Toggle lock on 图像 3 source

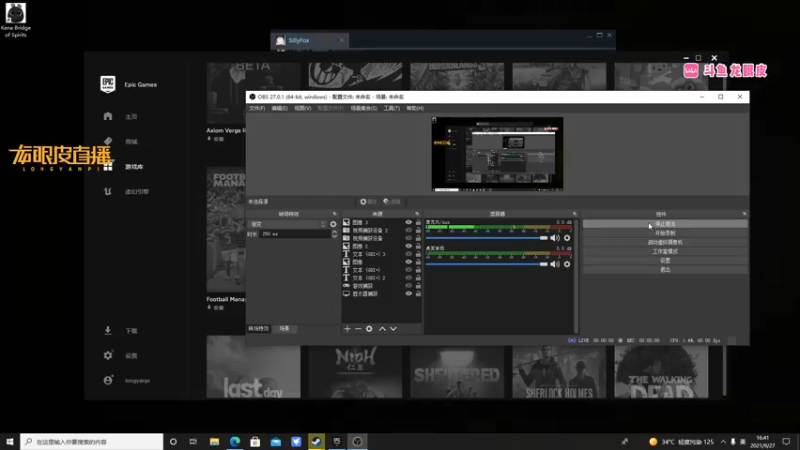[x=418, y=222]
